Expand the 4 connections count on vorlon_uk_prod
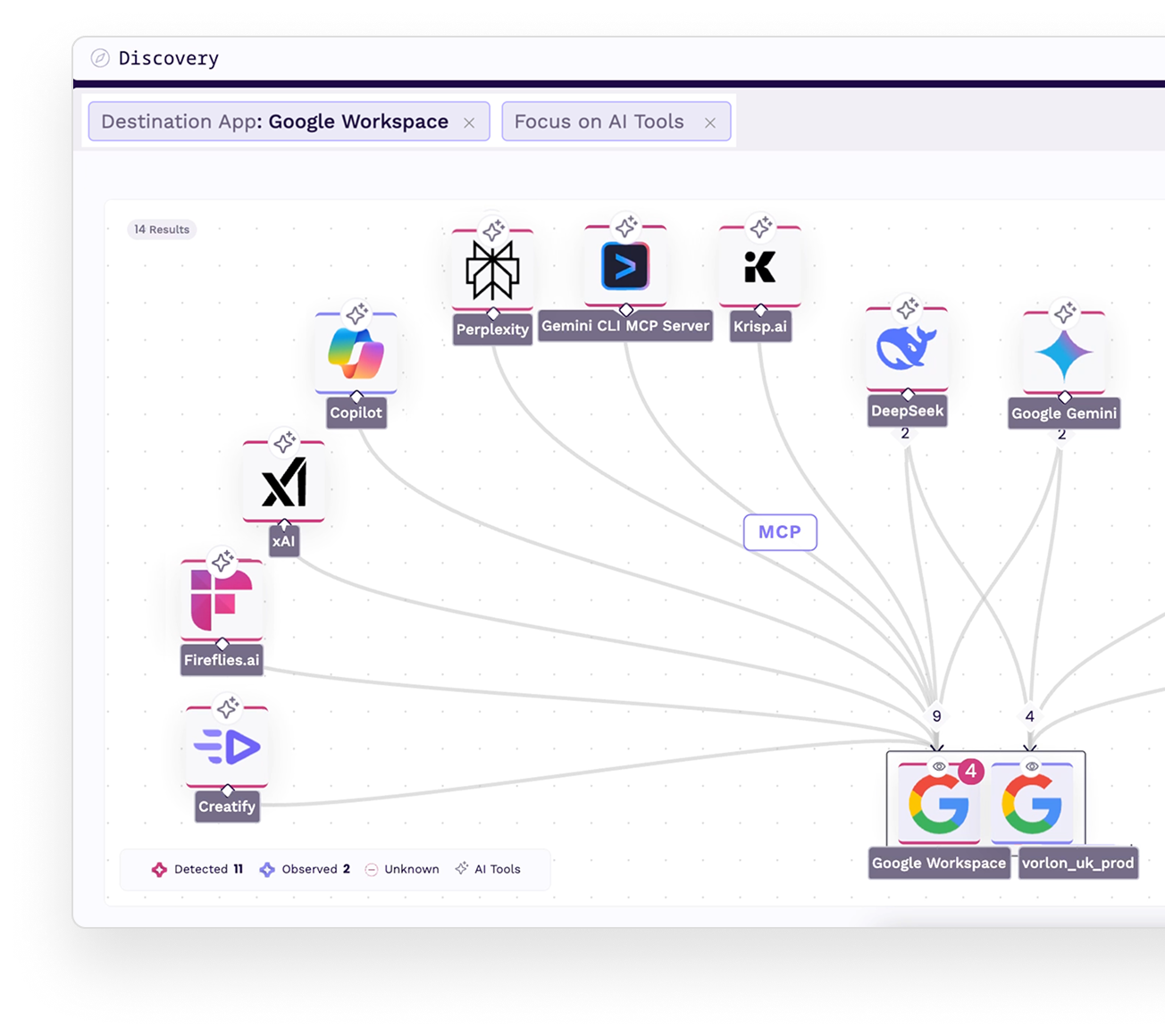 point(1029,716)
